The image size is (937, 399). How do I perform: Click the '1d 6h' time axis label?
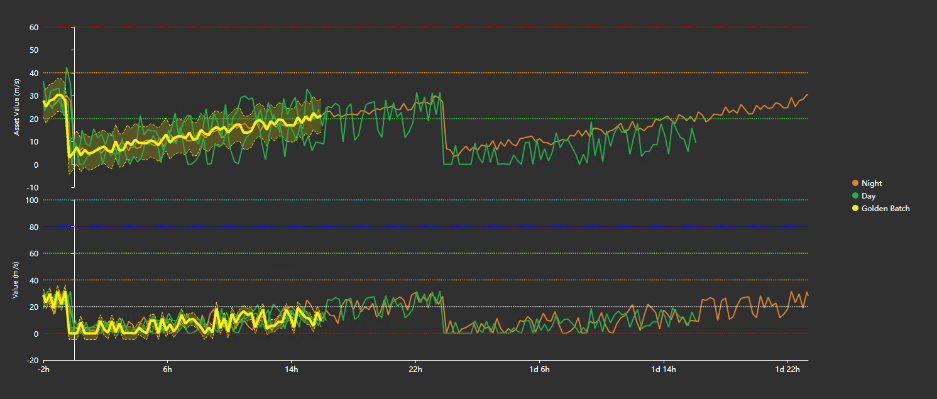pyautogui.click(x=539, y=370)
